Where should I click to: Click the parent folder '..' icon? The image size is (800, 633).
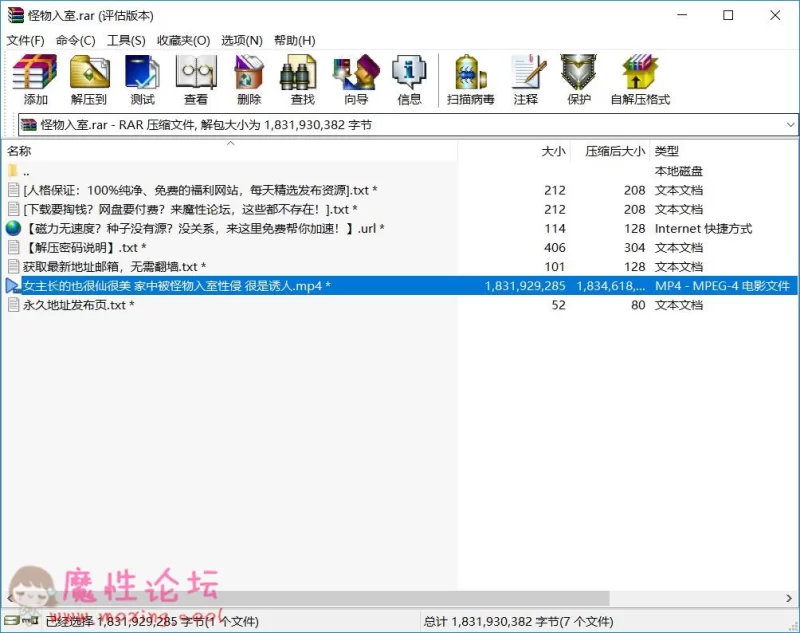click(x=13, y=170)
